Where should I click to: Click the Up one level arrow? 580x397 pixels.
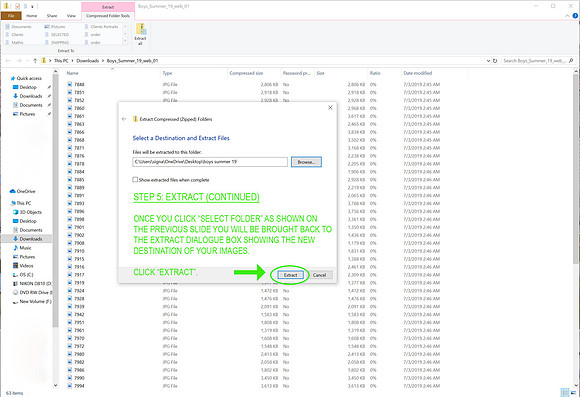coord(35,61)
